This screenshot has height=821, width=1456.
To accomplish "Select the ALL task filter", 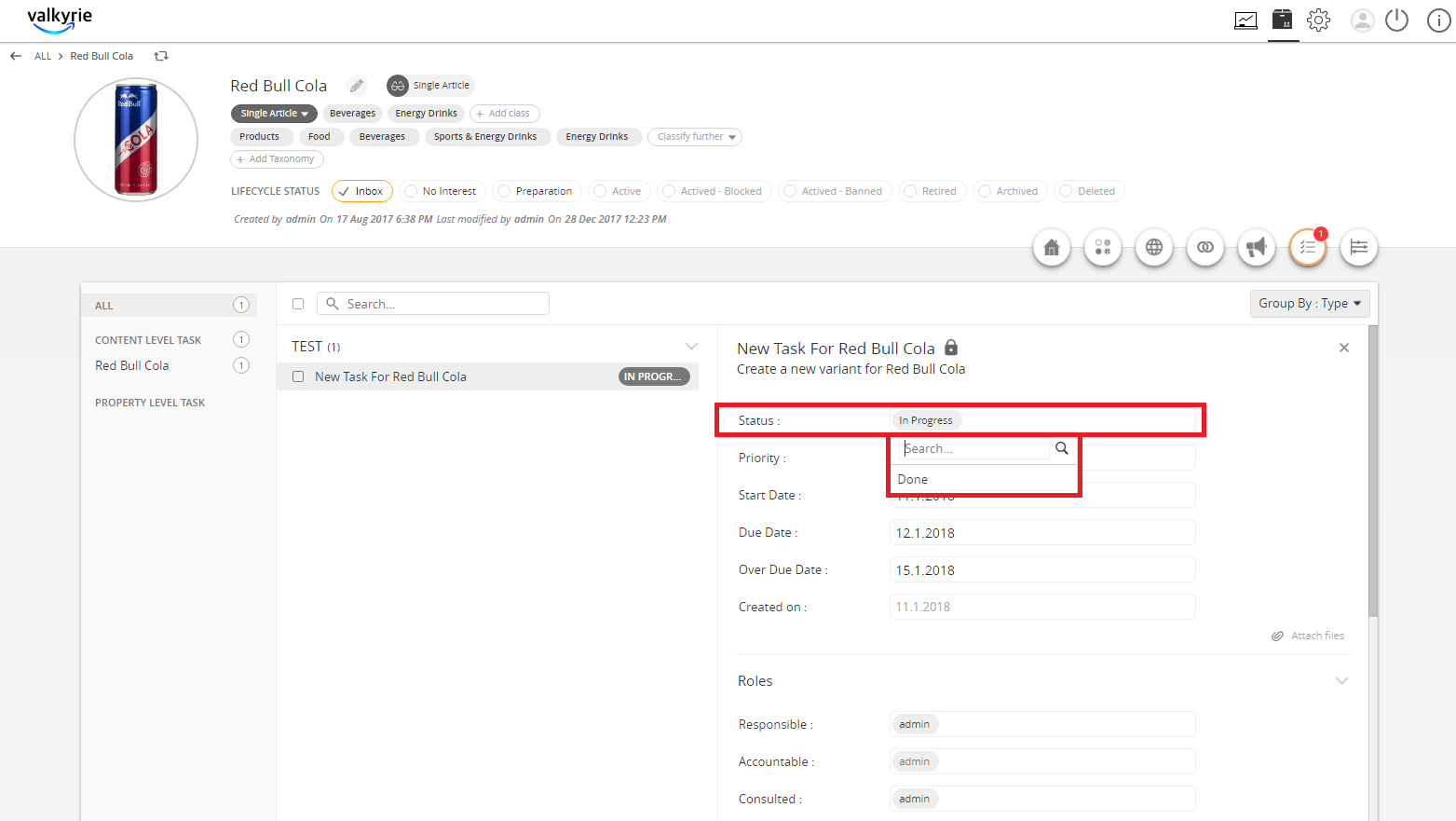I will click(x=169, y=305).
